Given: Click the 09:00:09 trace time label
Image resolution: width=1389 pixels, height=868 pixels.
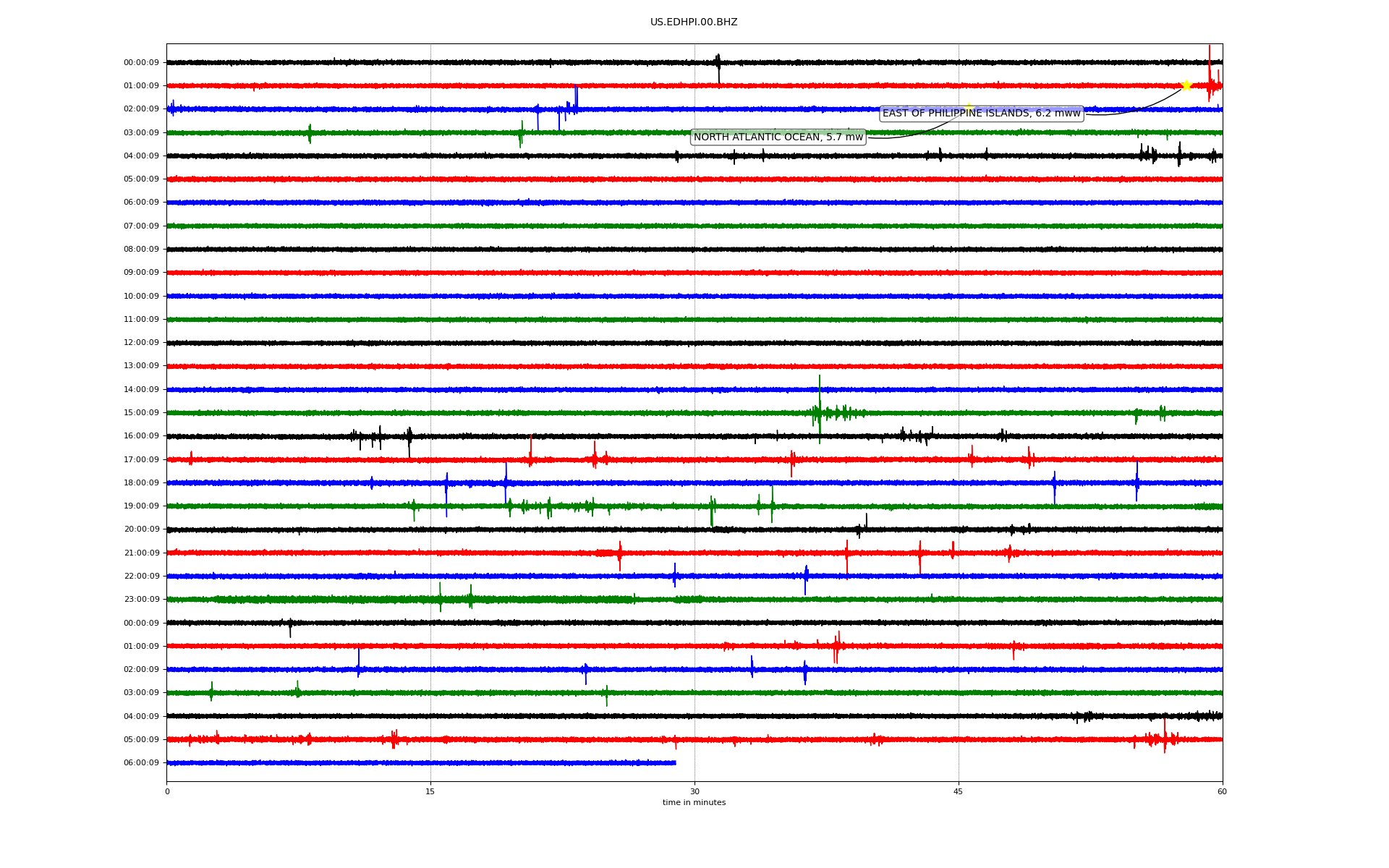Looking at the screenshot, I should pos(141,273).
